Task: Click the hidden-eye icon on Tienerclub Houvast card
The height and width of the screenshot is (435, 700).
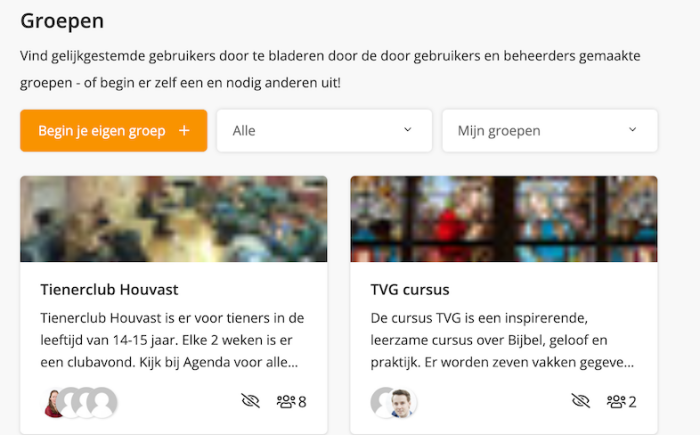Action: coord(250,401)
